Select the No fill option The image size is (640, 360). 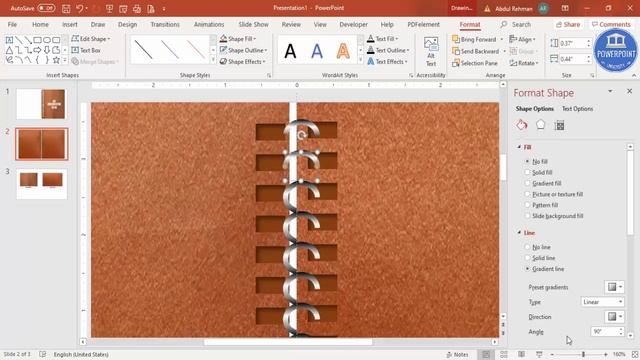[x=537, y=162]
